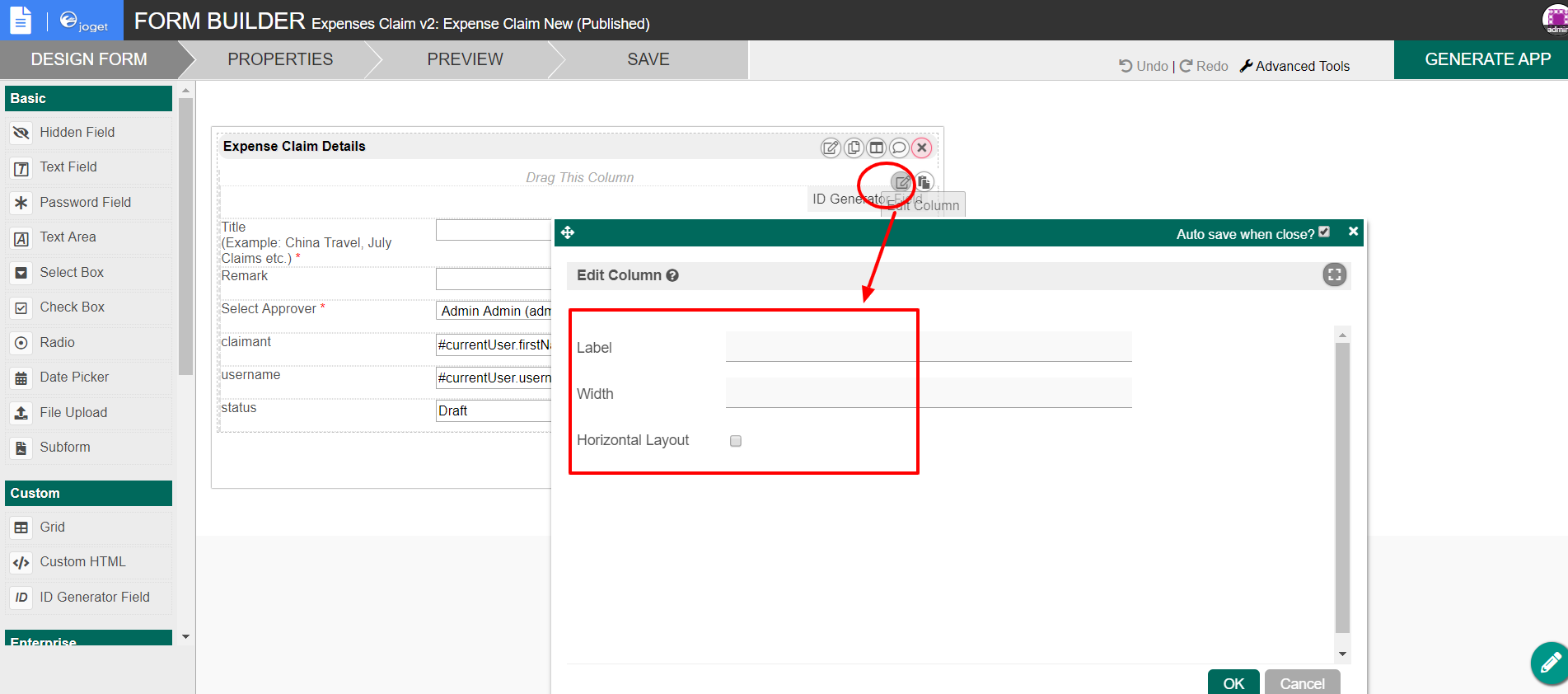Open the Advanced Tools menu

(1294, 66)
